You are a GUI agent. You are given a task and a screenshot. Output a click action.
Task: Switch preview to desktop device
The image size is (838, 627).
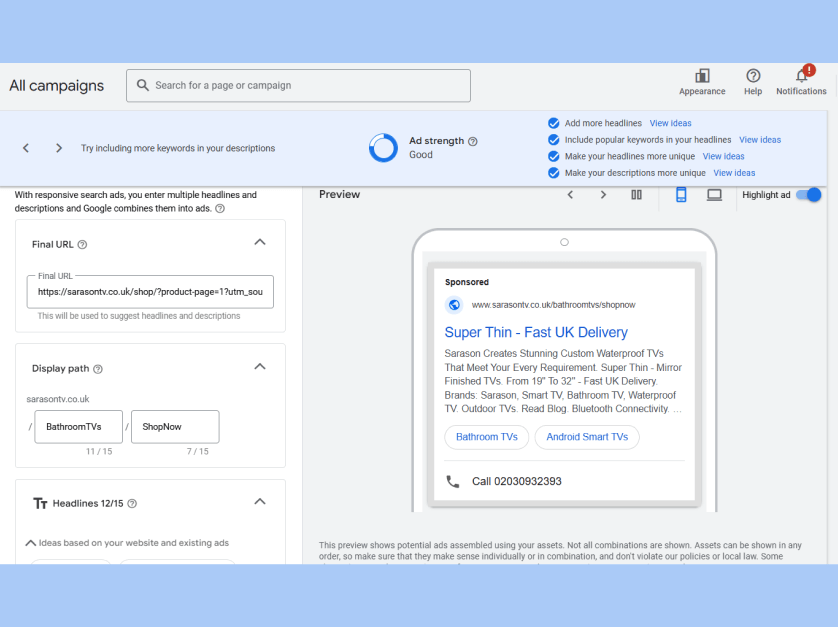[x=714, y=195]
